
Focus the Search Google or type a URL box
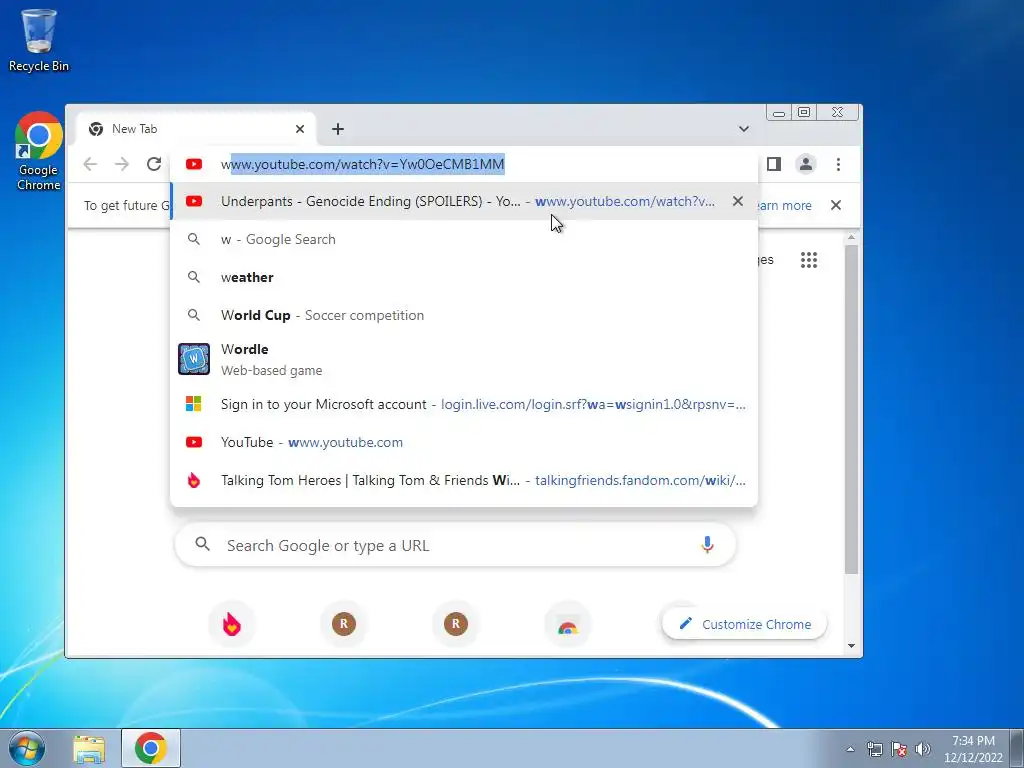(x=455, y=545)
